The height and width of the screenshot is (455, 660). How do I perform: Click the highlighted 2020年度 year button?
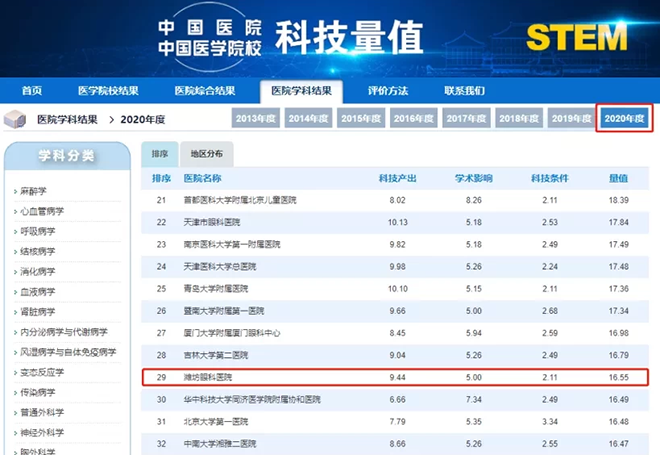click(625, 119)
